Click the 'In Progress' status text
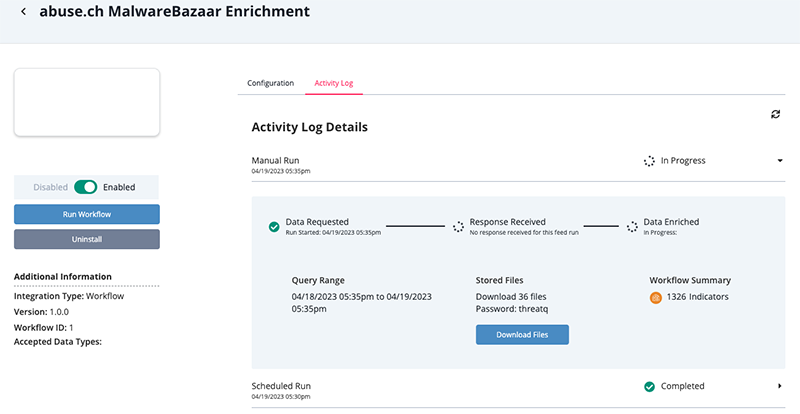 click(683, 161)
